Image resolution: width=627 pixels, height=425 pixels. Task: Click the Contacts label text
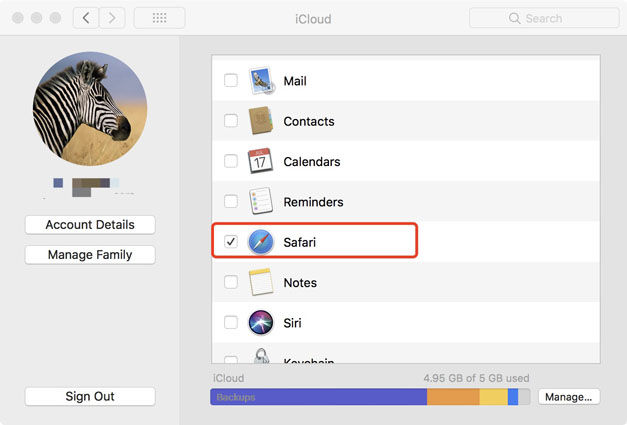tap(309, 121)
